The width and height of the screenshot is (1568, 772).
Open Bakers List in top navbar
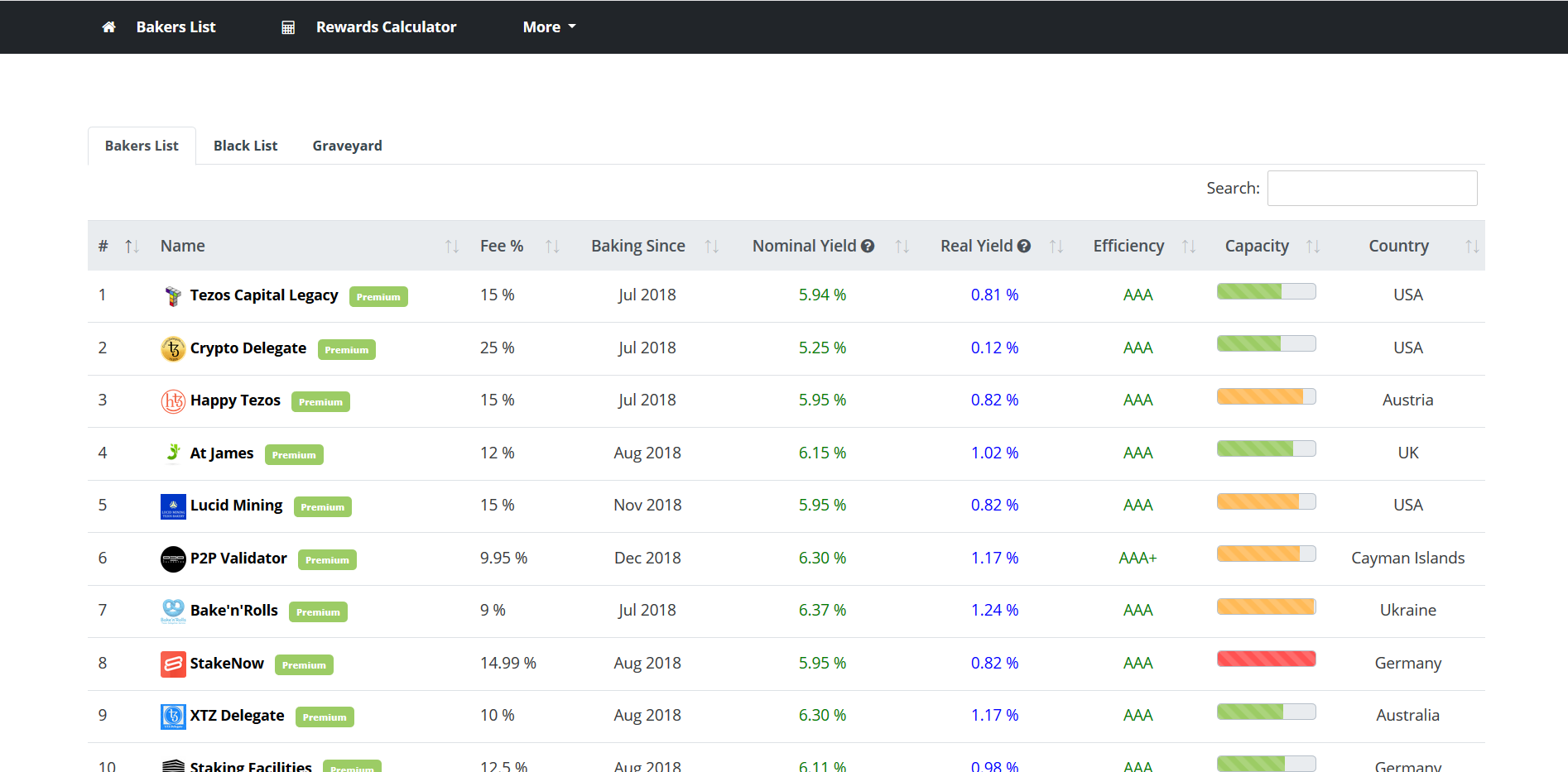(x=176, y=27)
